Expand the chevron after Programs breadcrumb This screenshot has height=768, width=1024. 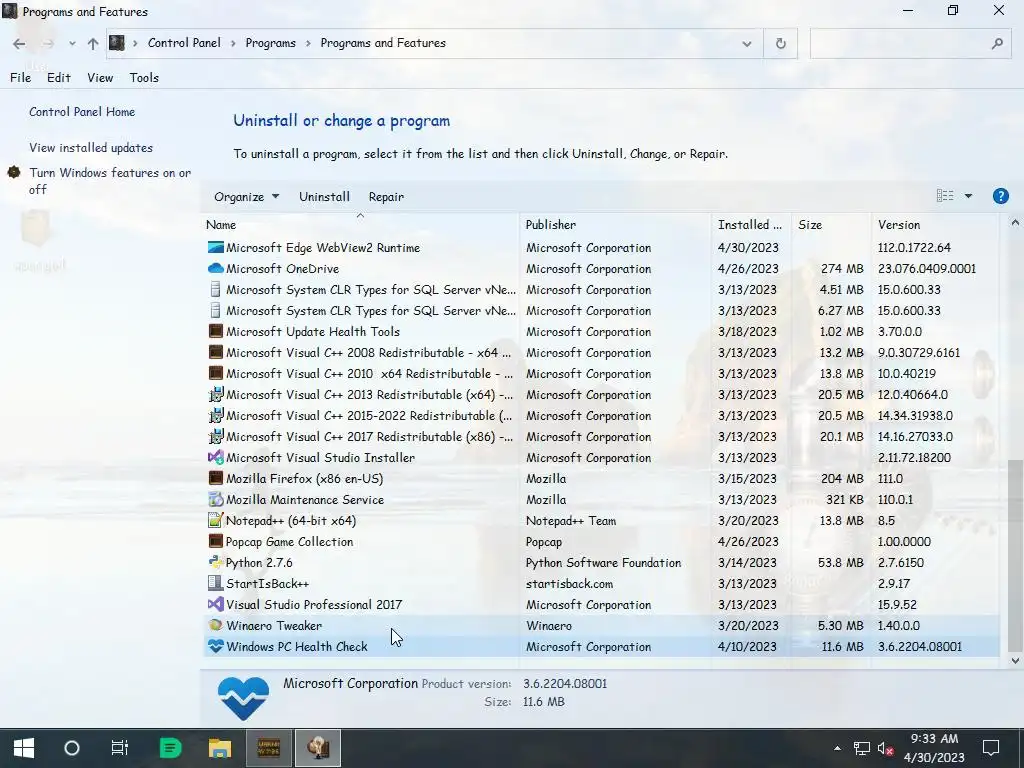tap(308, 43)
